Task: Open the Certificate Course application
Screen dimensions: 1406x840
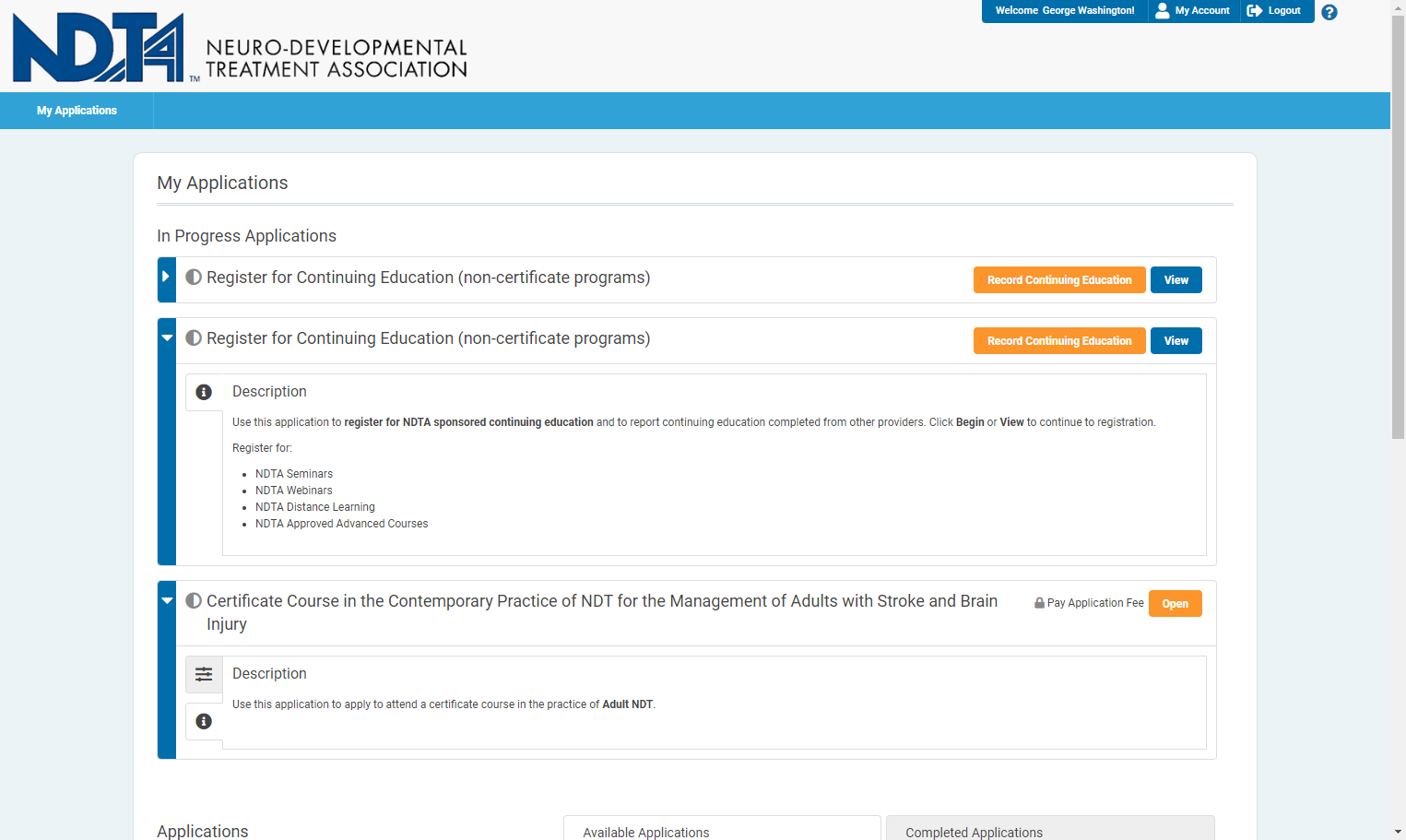Action: 1176,604
